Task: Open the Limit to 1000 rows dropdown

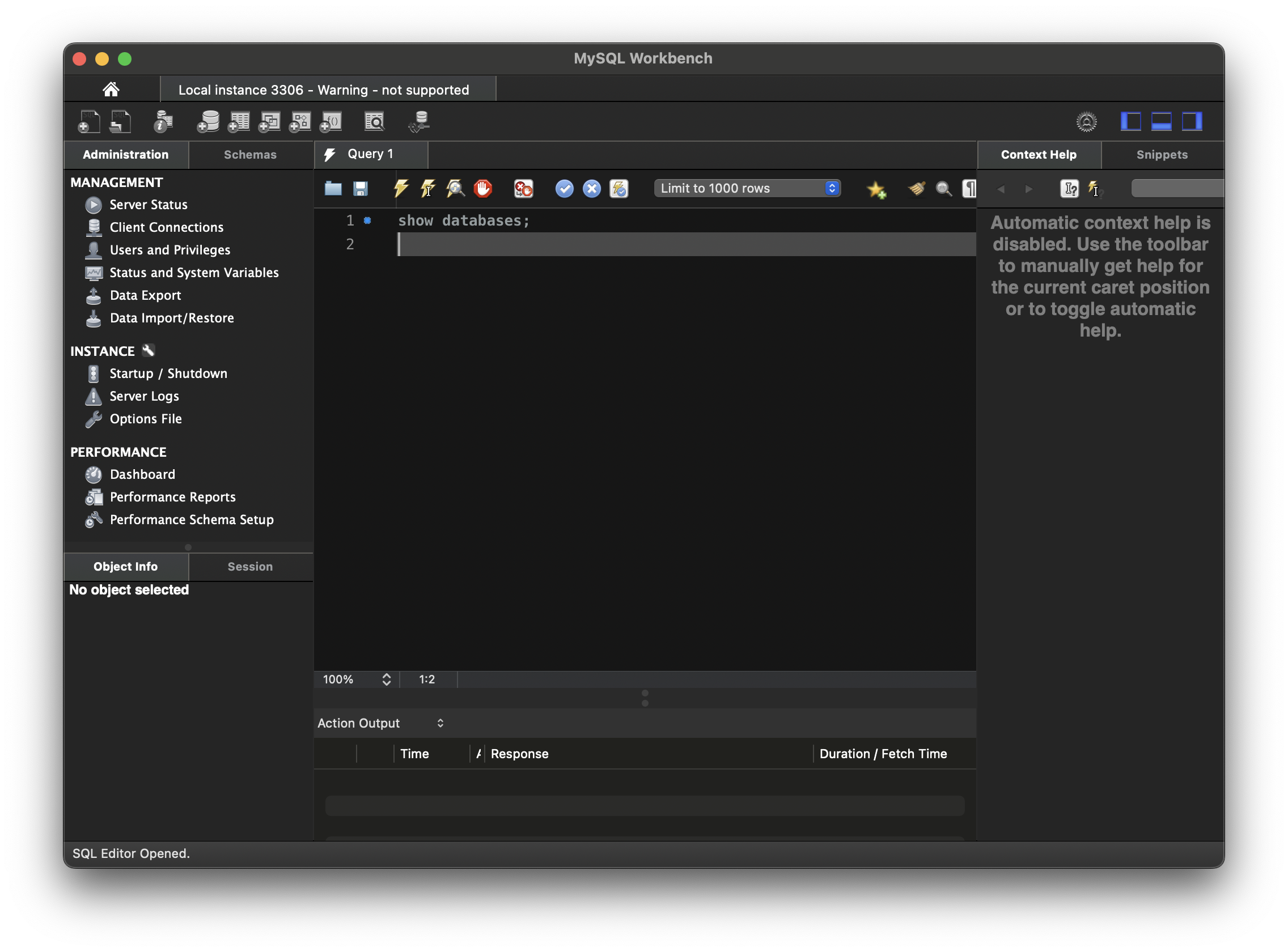Action: click(x=747, y=189)
